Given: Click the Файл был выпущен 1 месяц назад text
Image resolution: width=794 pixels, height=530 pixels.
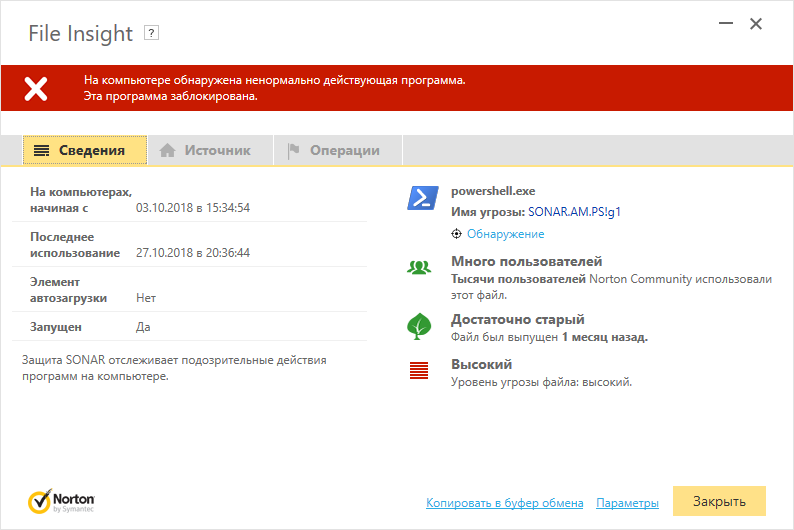Looking at the screenshot, I should tap(549, 337).
